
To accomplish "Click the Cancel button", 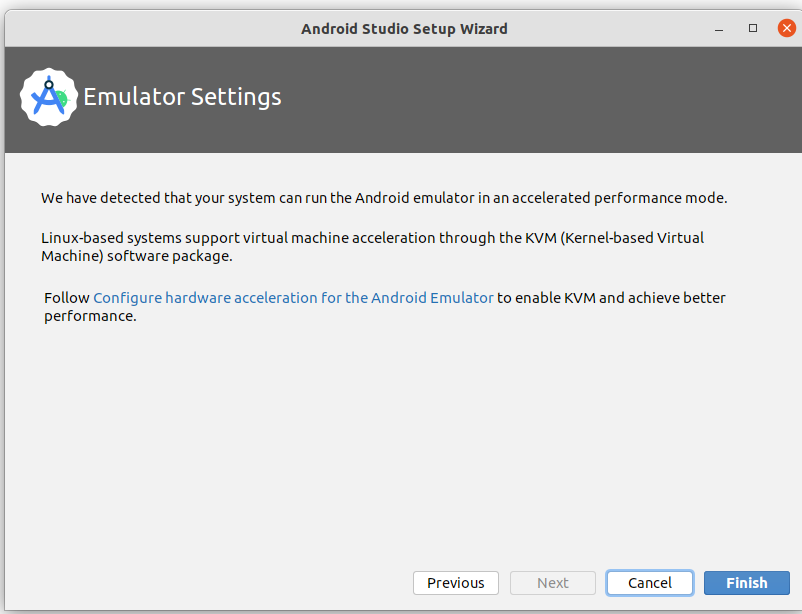I will point(649,583).
